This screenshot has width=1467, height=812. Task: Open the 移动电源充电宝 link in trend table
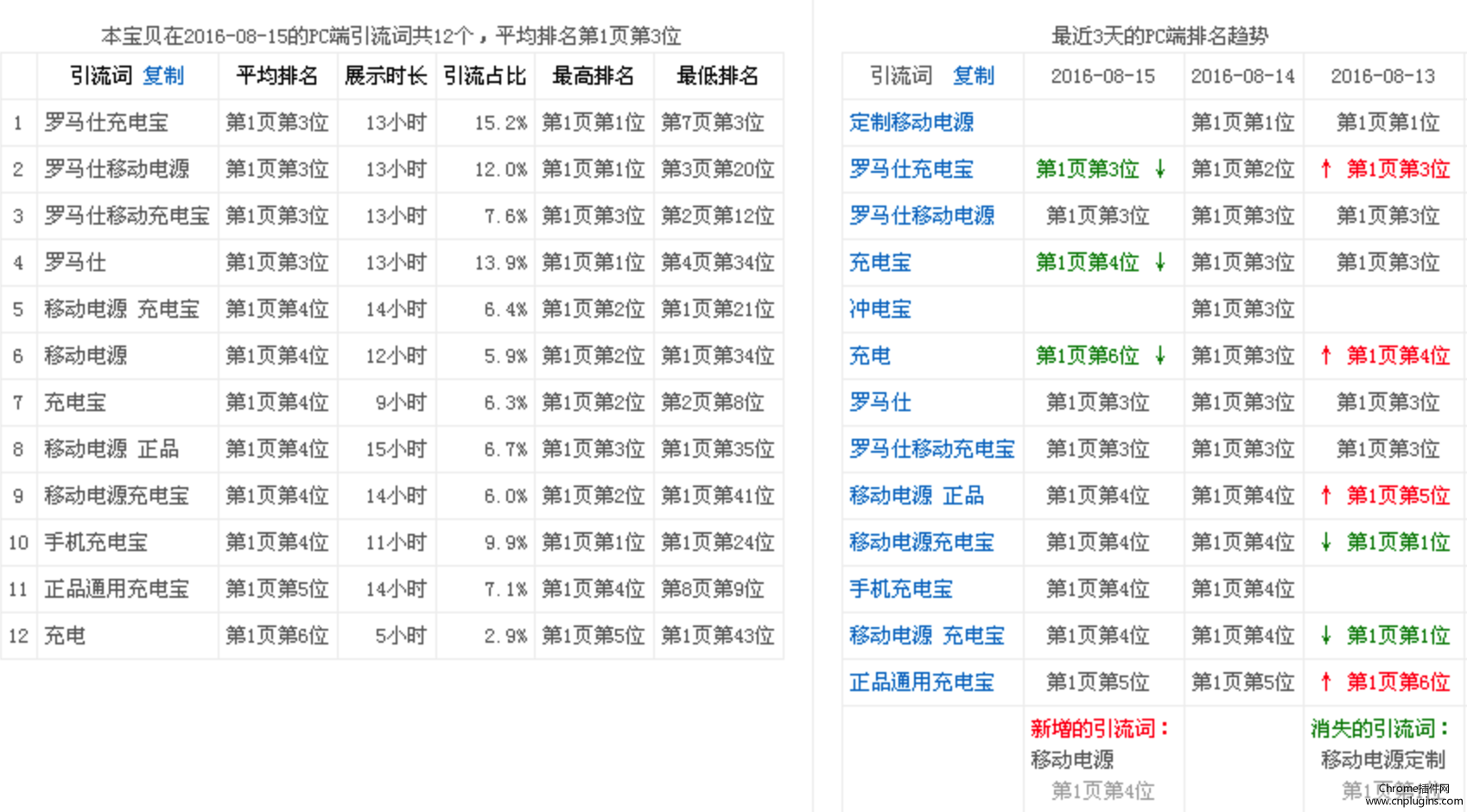(x=922, y=542)
